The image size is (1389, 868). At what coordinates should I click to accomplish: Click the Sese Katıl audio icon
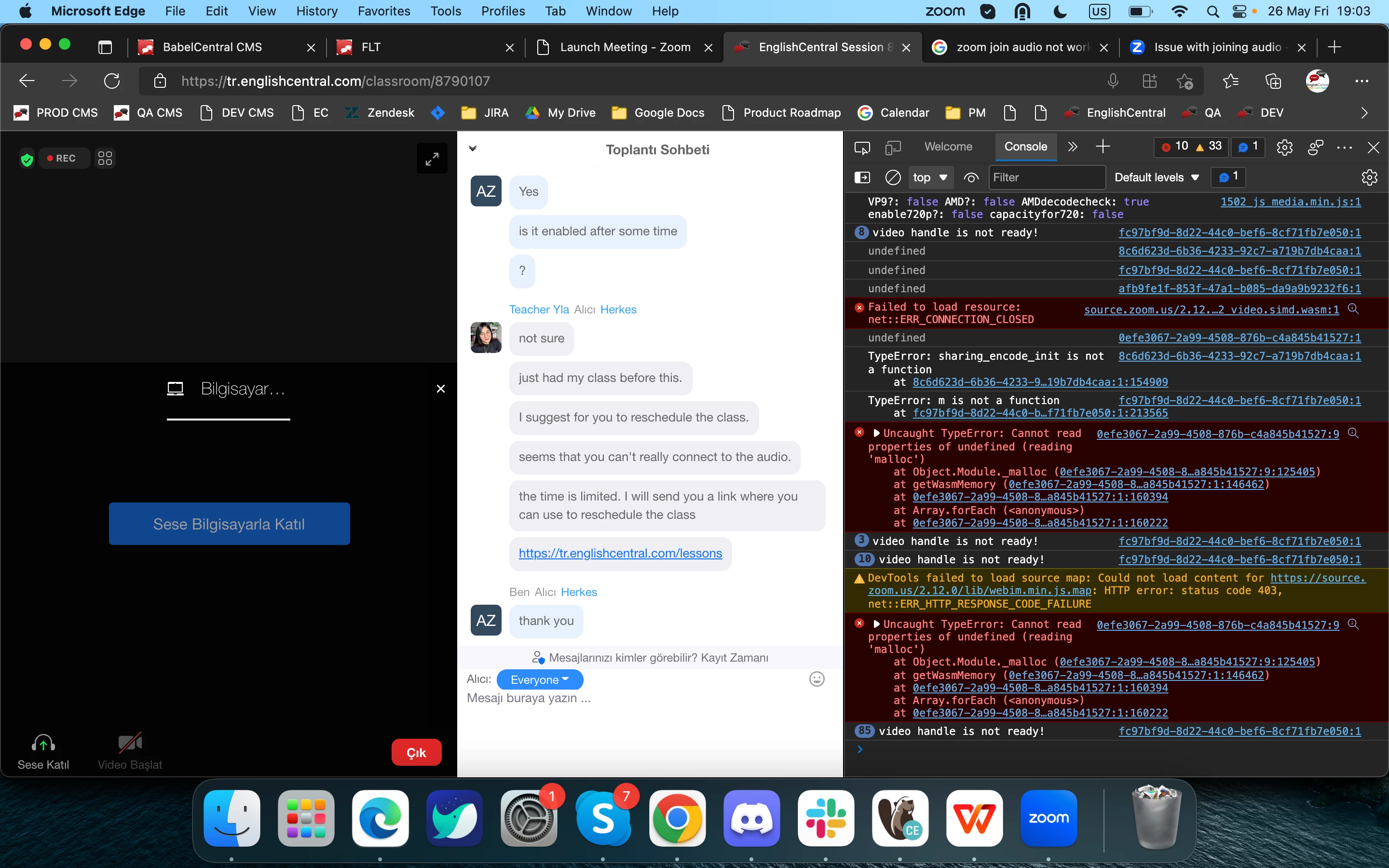point(43,744)
